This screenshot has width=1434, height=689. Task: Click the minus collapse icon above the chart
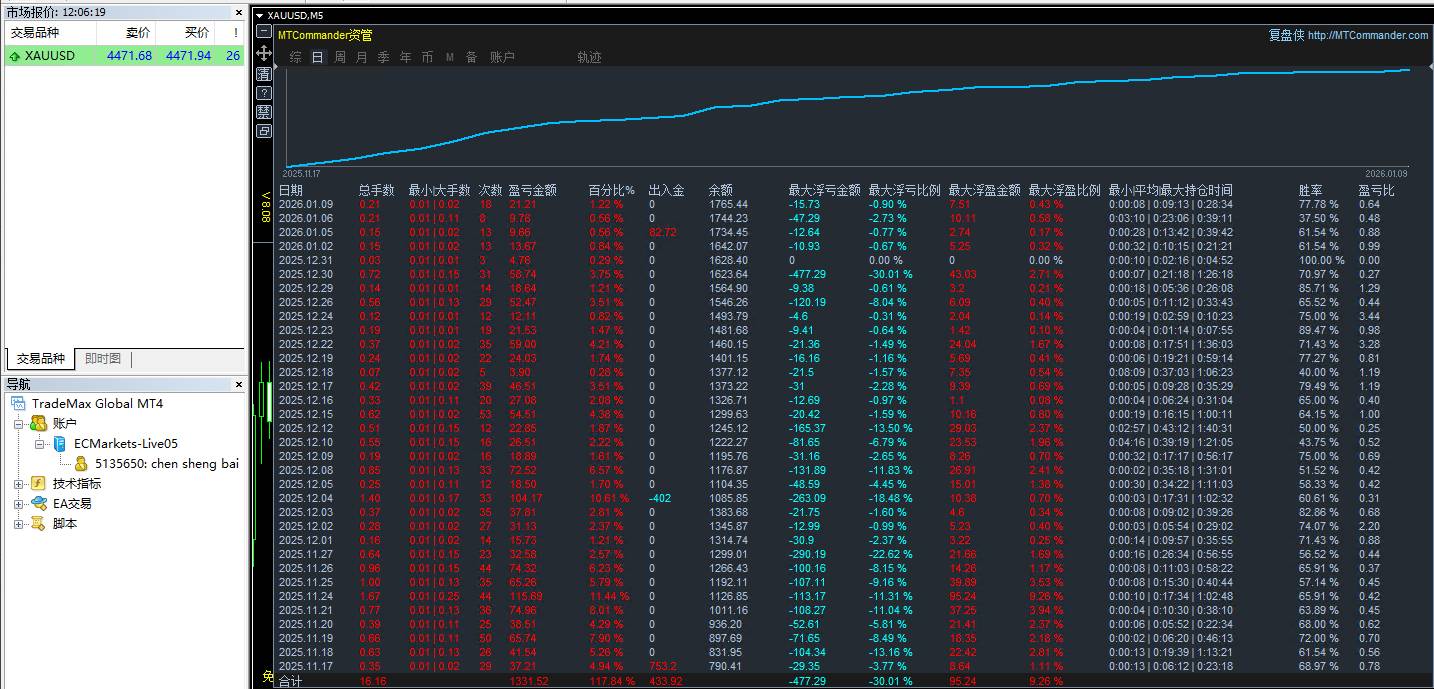(264, 33)
